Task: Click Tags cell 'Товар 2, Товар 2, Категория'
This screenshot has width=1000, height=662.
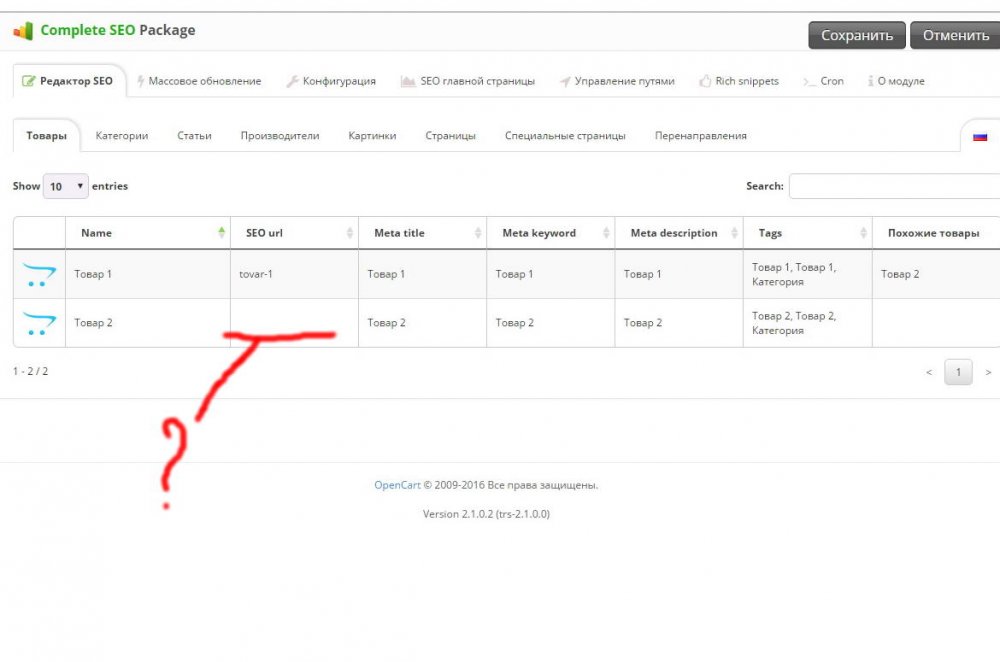Action: click(807, 323)
